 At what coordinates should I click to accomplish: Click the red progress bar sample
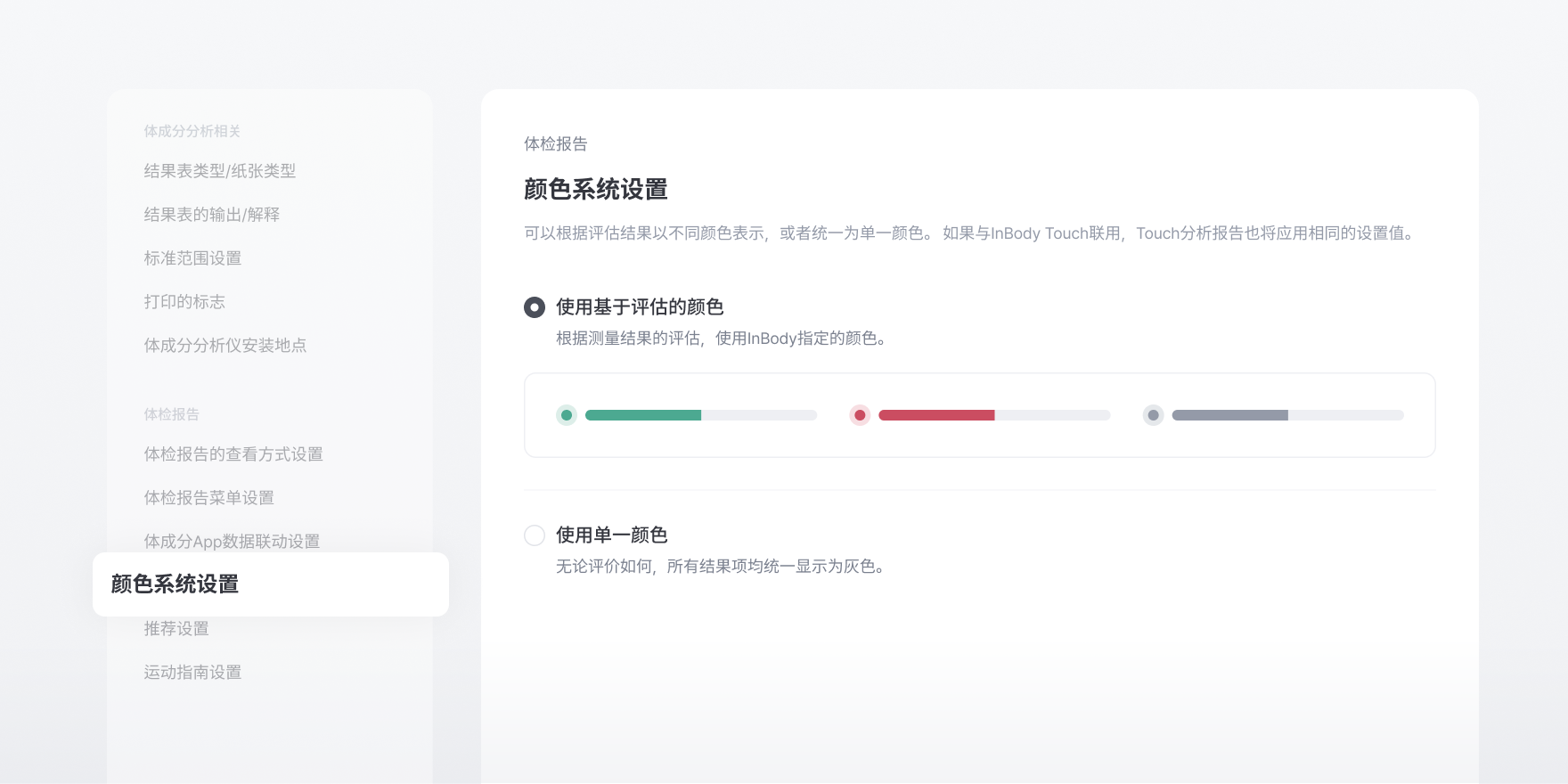coord(994,415)
